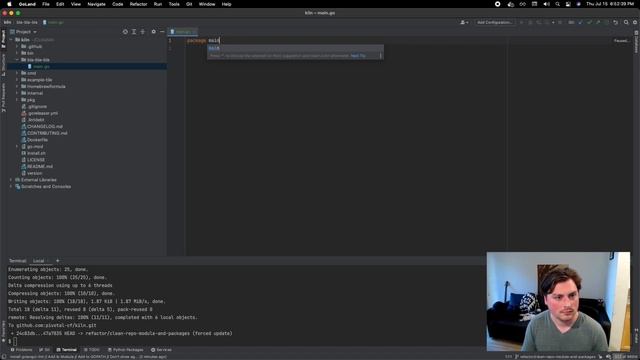Click the macOS Spotlight search icon
The image size is (640, 360).
pos(558,4)
